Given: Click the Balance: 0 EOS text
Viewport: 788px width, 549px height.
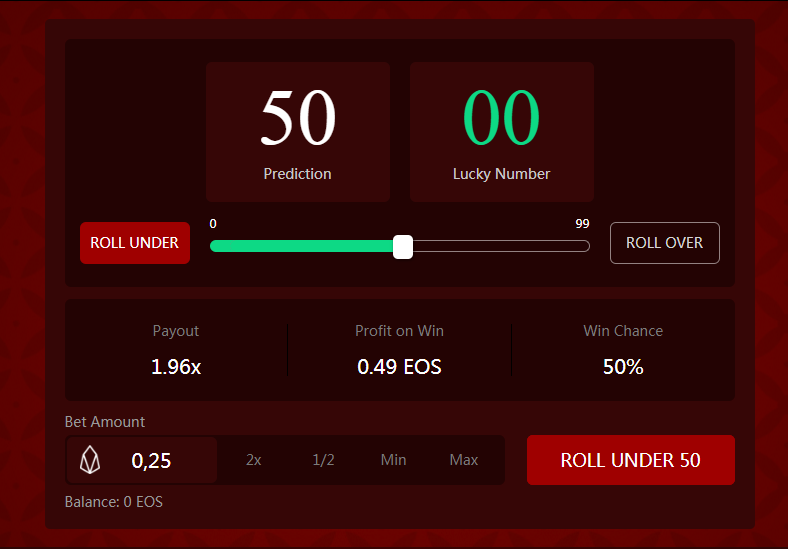Looking at the screenshot, I should [114, 502].
